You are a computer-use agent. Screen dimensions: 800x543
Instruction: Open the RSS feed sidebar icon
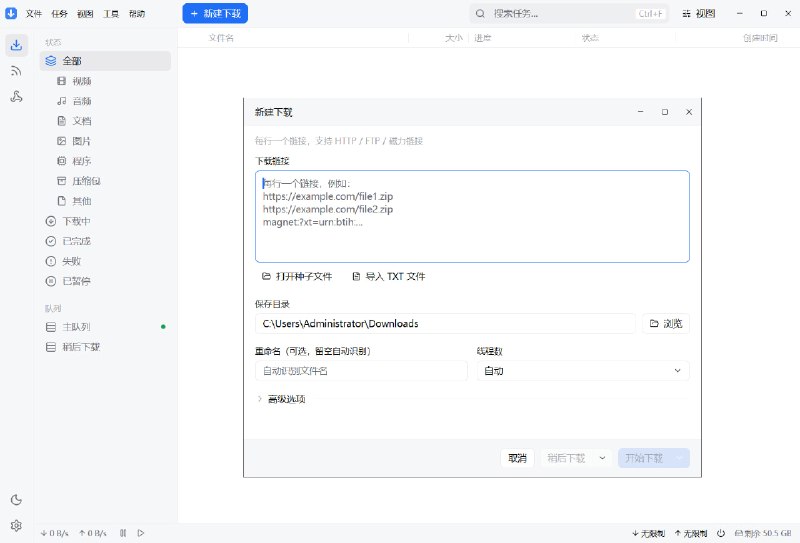[x=16, y=71]
